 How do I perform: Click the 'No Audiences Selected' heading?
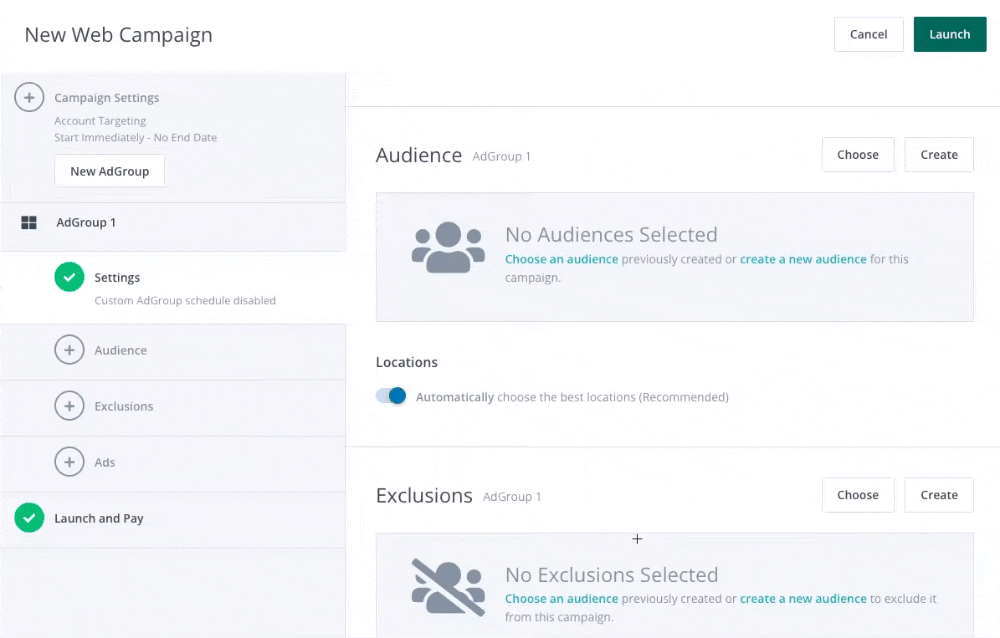tap(611, 235)
